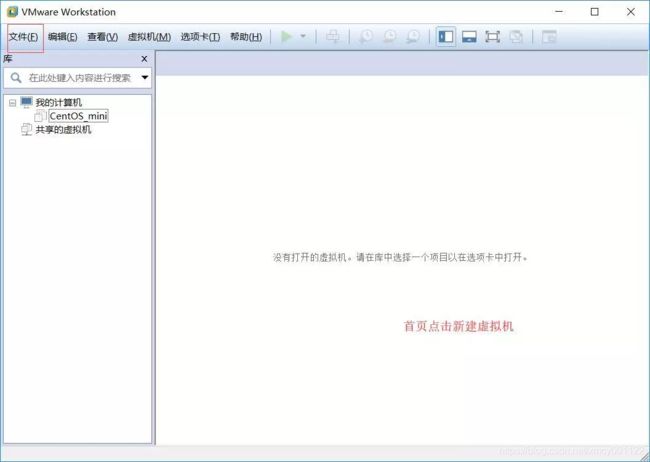650x462 pixels.
Task: Click the send Ctrl+Alt+Del toolbar icon
Action: click(x=332, y=36)
